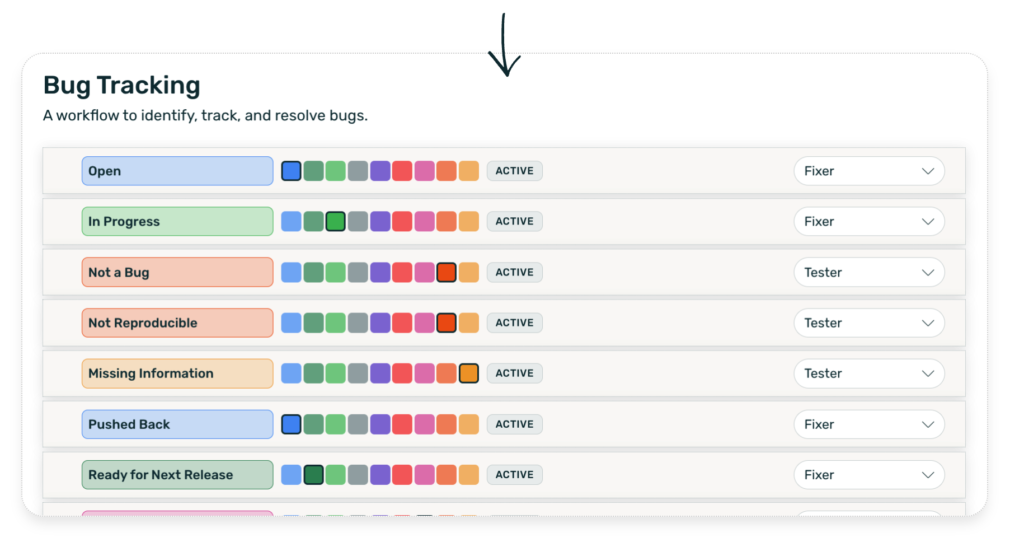Toggle ACTIVE badge for Not a Bug
Viewport: 1024px width, 542px height.
pyautogui.click(x=514, y=272)
